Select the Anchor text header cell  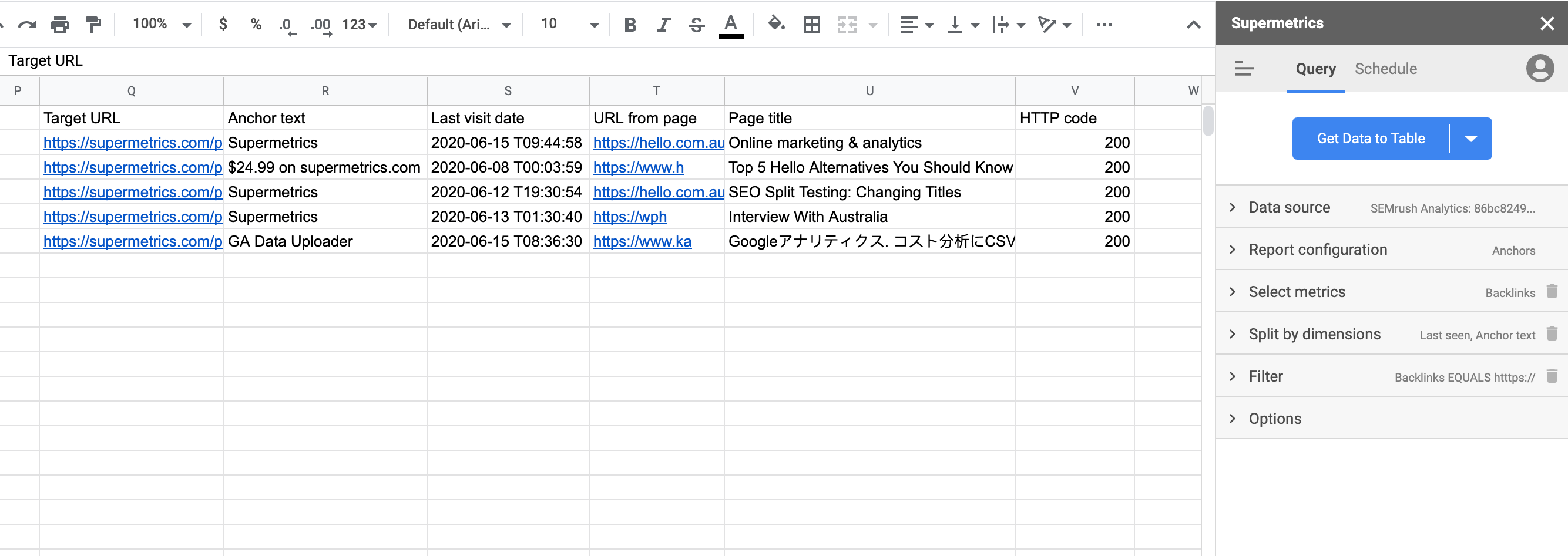325,118
